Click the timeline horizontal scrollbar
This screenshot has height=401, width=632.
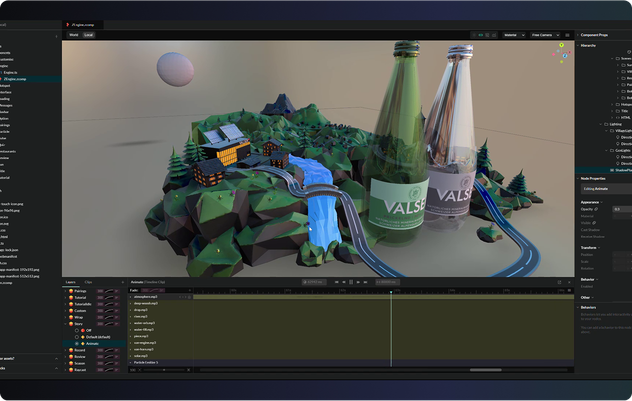click(486, 369)
